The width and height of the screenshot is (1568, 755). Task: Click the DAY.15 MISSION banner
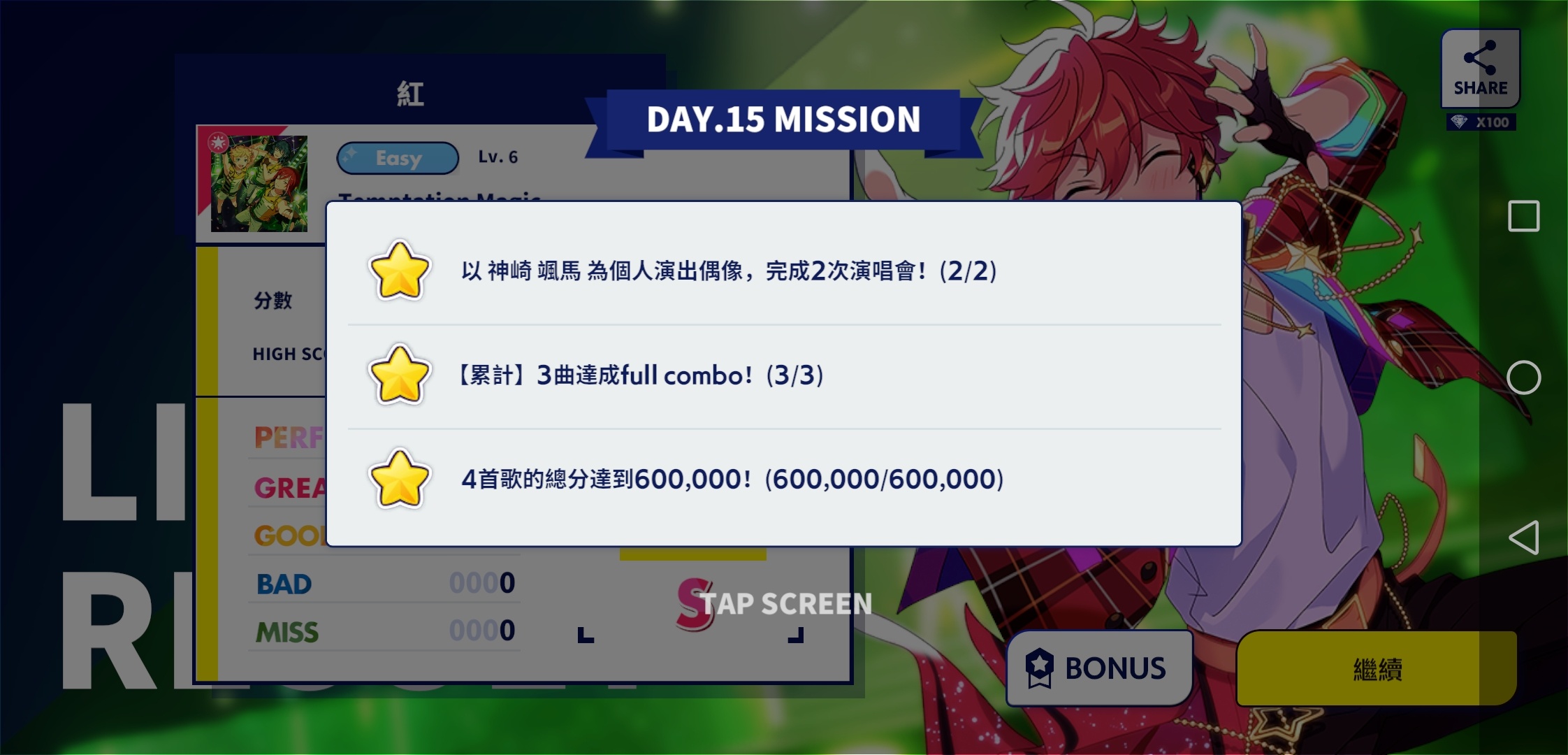click(x=783, y=120)
